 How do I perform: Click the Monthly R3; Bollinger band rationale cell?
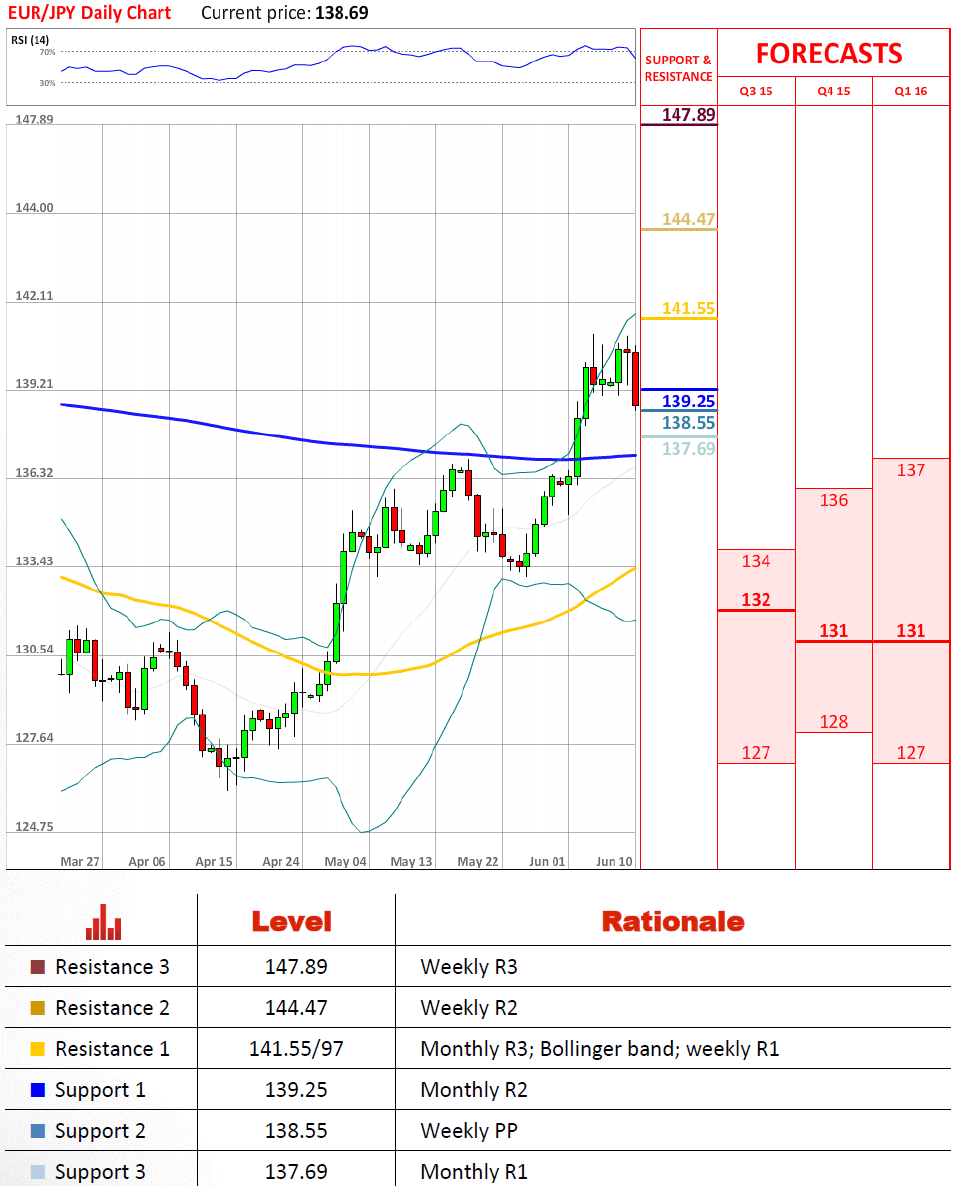[x=599, y=1049]
